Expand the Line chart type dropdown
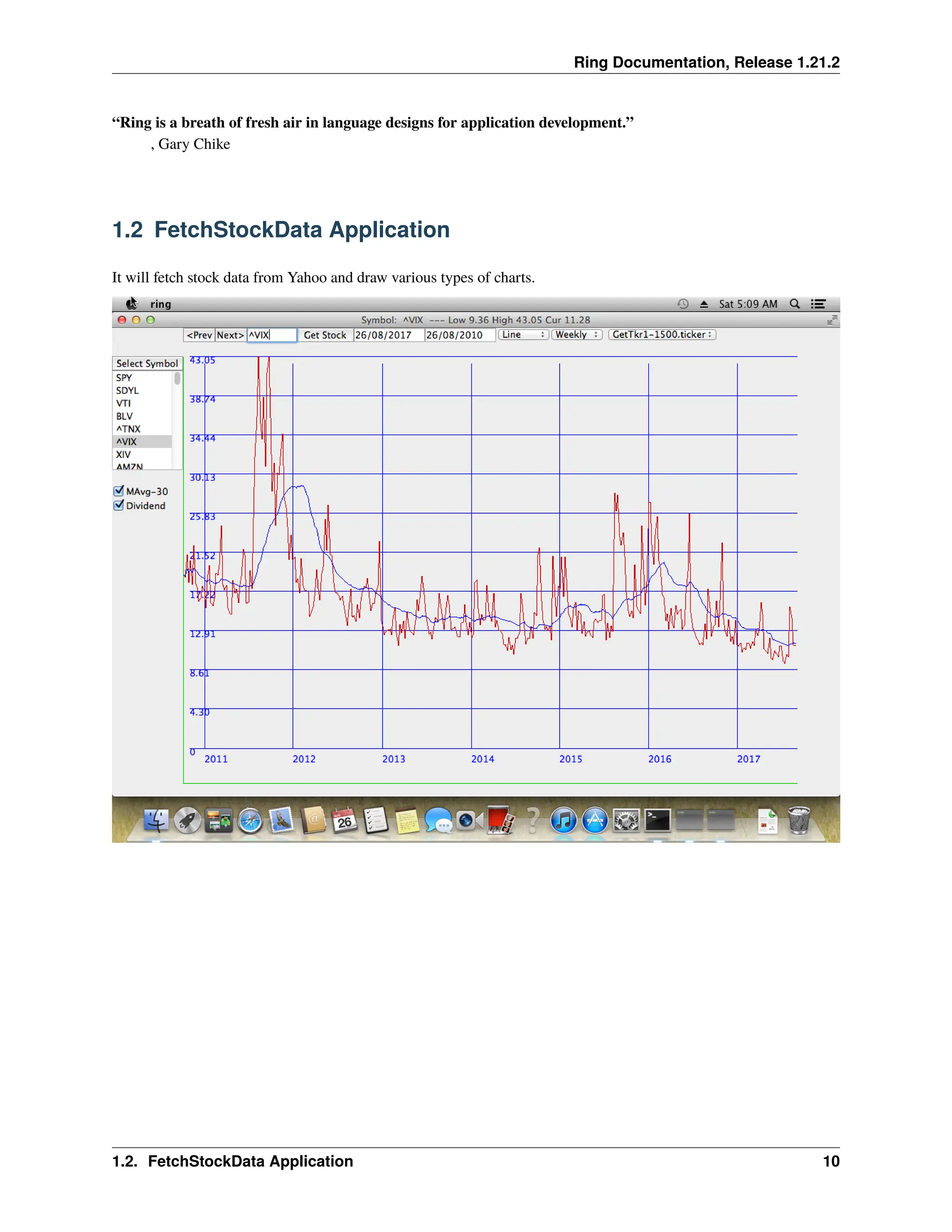The image size is (952, 1232). [x=523, y=335]
